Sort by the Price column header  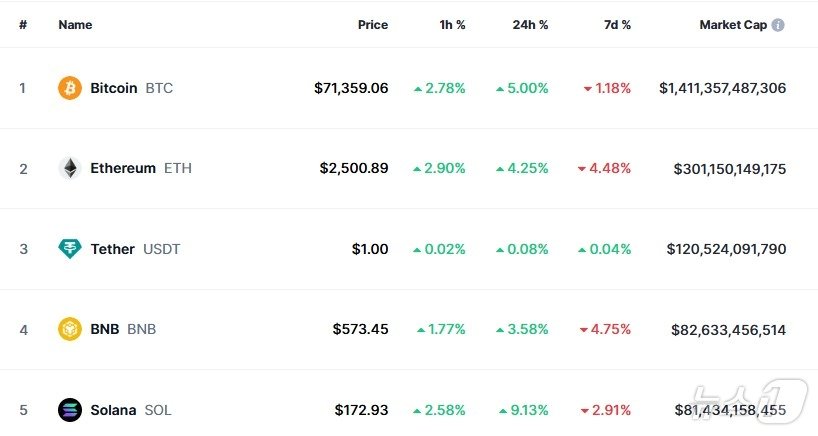click(372, 25)
